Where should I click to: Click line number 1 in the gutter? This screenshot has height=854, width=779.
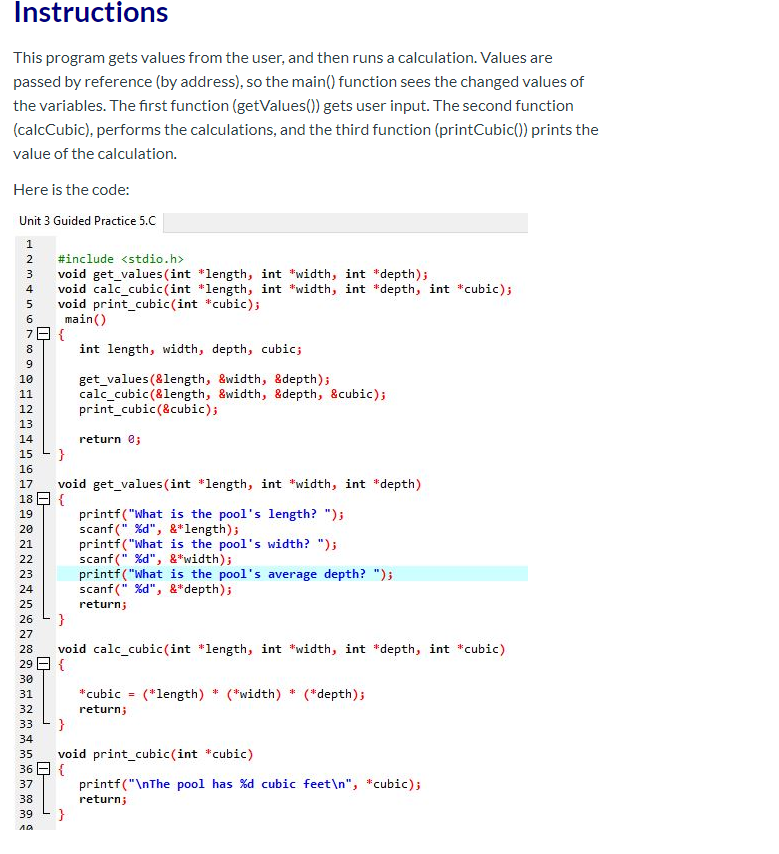point(29,244)
